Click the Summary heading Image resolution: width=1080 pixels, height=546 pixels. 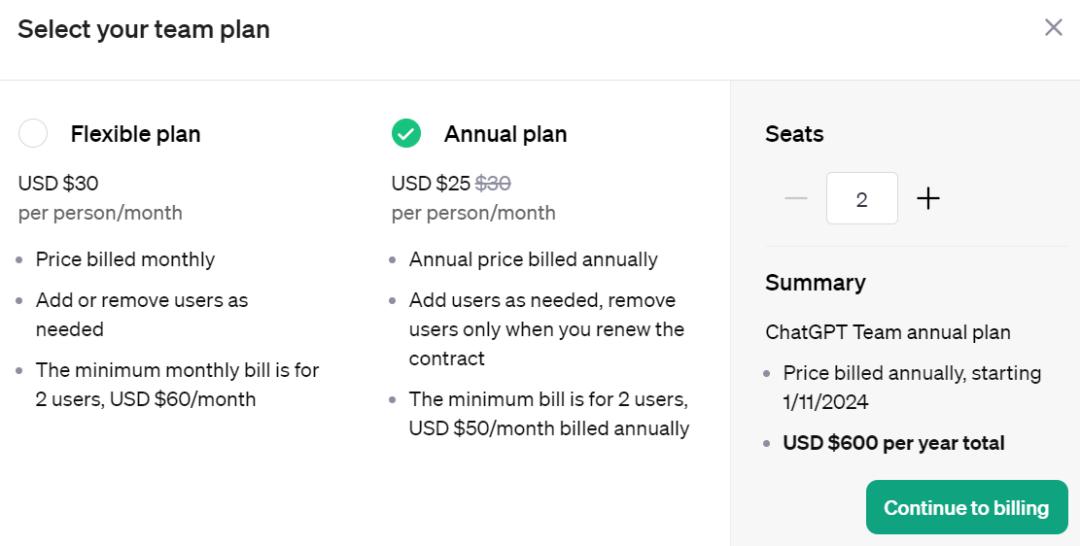click(815, 283)
